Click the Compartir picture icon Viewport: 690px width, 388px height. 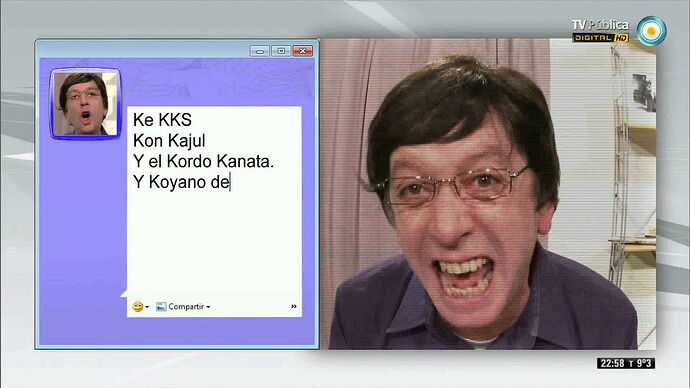click(x=161, y=307)
